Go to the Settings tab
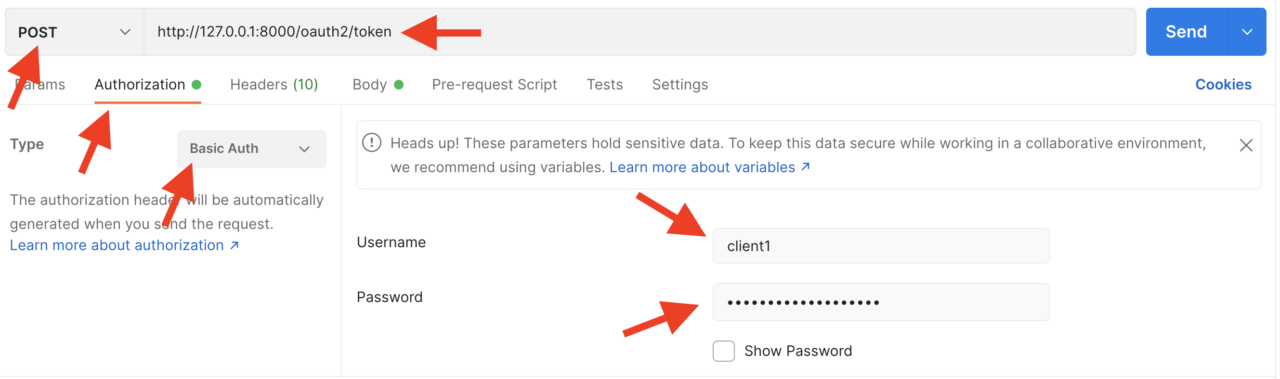Image resolution: width=1280 pixels, height=379 pixels. (x=680, y=85)
